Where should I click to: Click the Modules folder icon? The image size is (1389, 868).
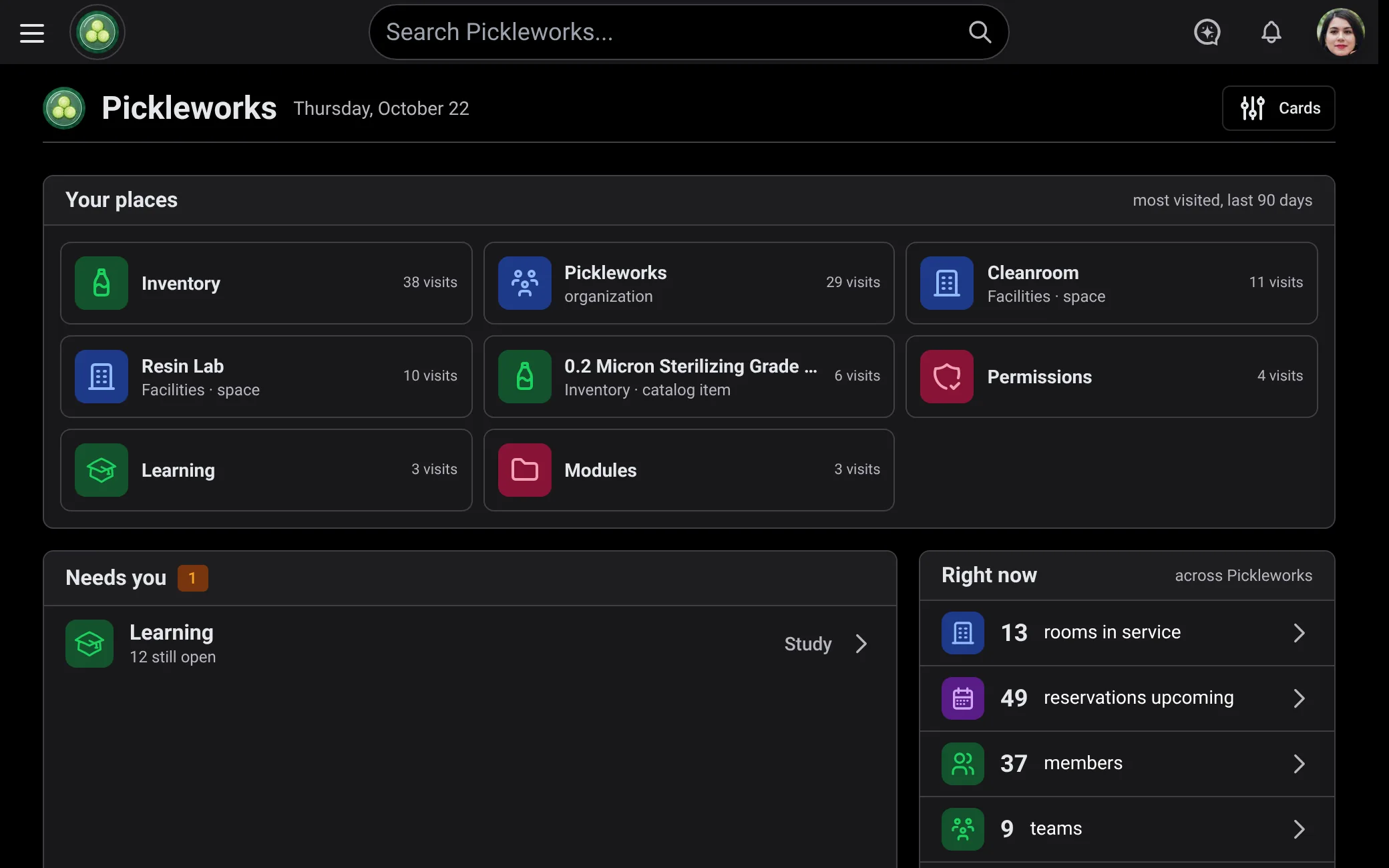525,470
